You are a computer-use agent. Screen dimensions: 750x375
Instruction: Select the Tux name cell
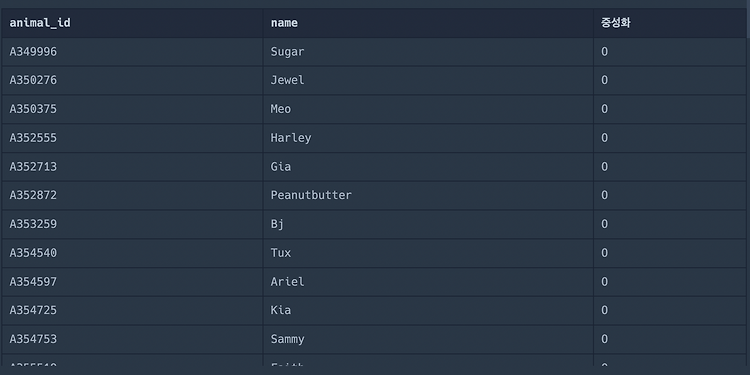pos(428,253)
